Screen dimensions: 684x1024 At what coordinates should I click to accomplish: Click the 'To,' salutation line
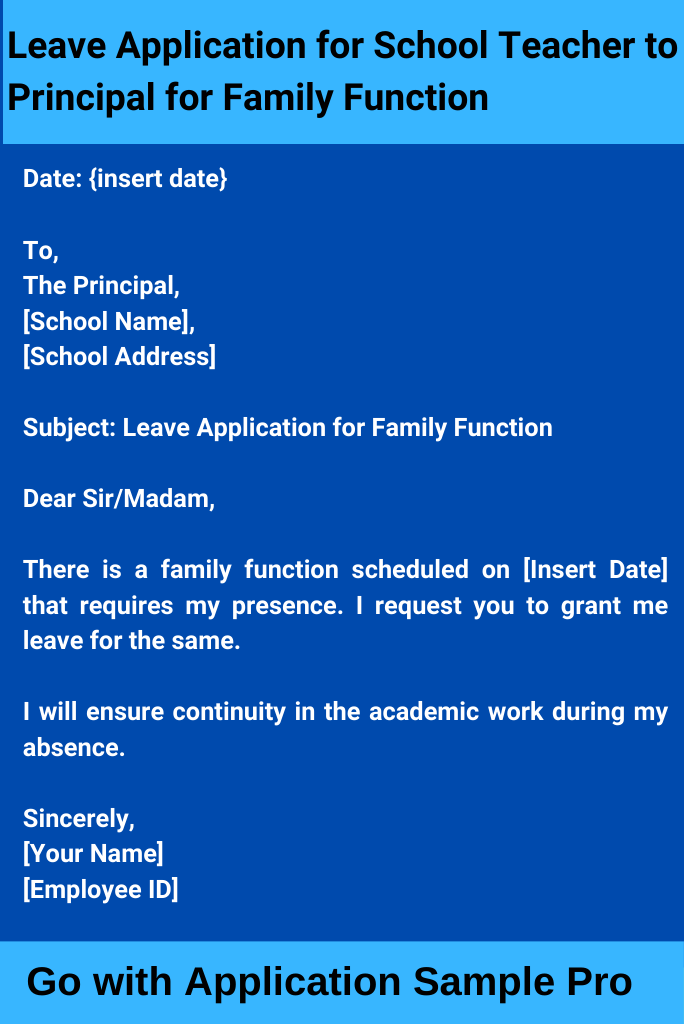coord(41,251)
